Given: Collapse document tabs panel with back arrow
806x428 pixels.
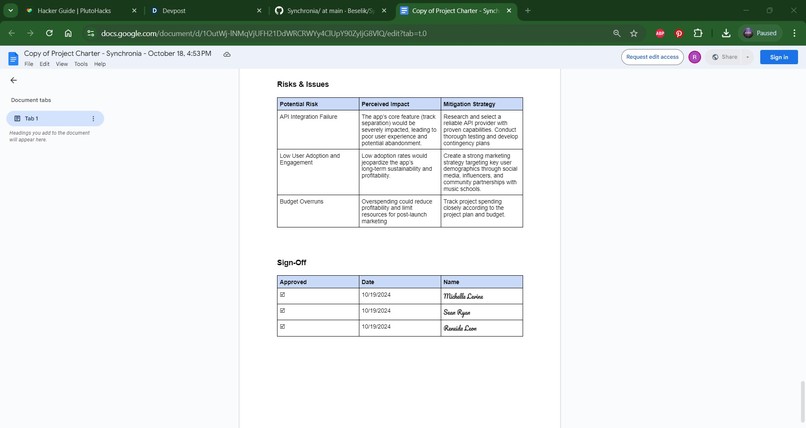Looking at the screenshot, I should click(x=13, y=80).
